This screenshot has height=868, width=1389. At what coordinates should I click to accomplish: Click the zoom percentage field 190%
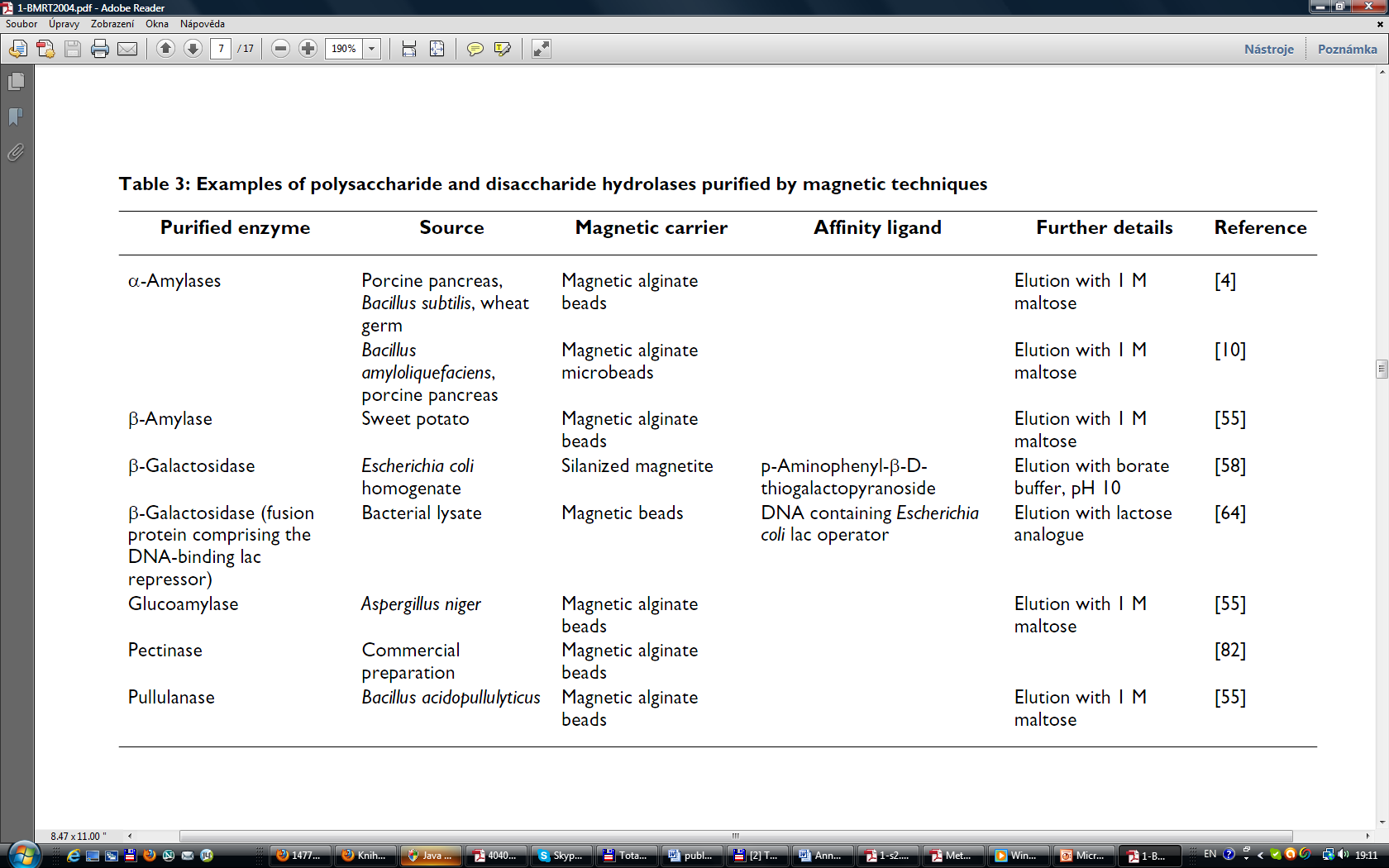click(344, 49)
